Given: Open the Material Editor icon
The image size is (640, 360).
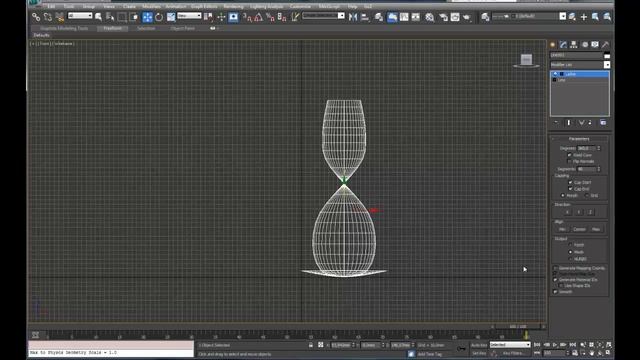Looking at the screenshot, I should pyautogui.click(x=429, y=17).
